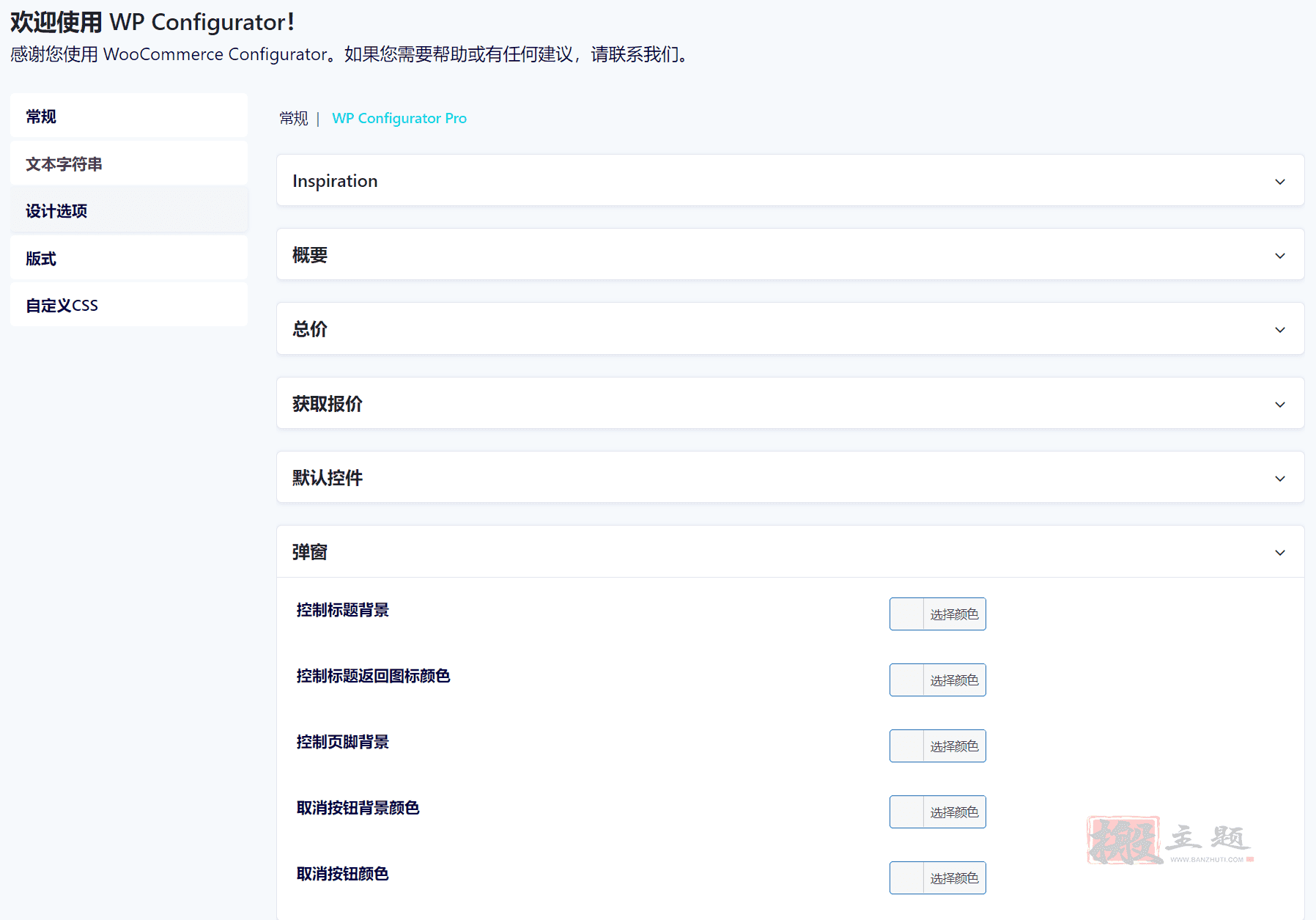Click the 默认控件 panel title
This screenshot has width=1316, height=920.
pos(328,478)
